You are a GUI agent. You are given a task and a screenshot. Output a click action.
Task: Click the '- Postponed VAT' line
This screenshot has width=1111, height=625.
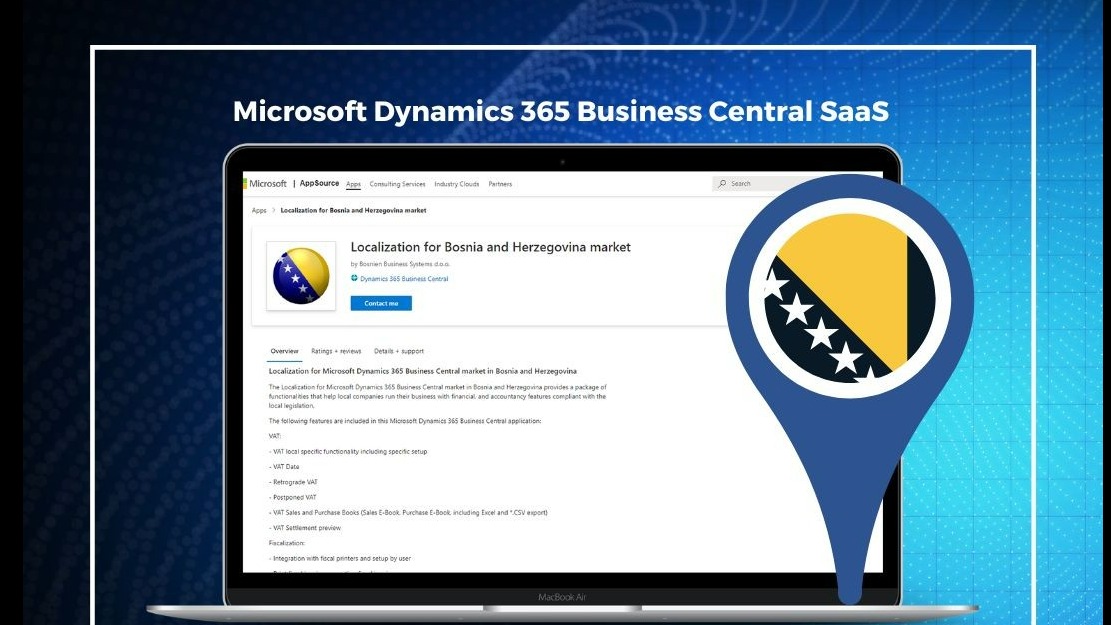(x=293, y=497)
